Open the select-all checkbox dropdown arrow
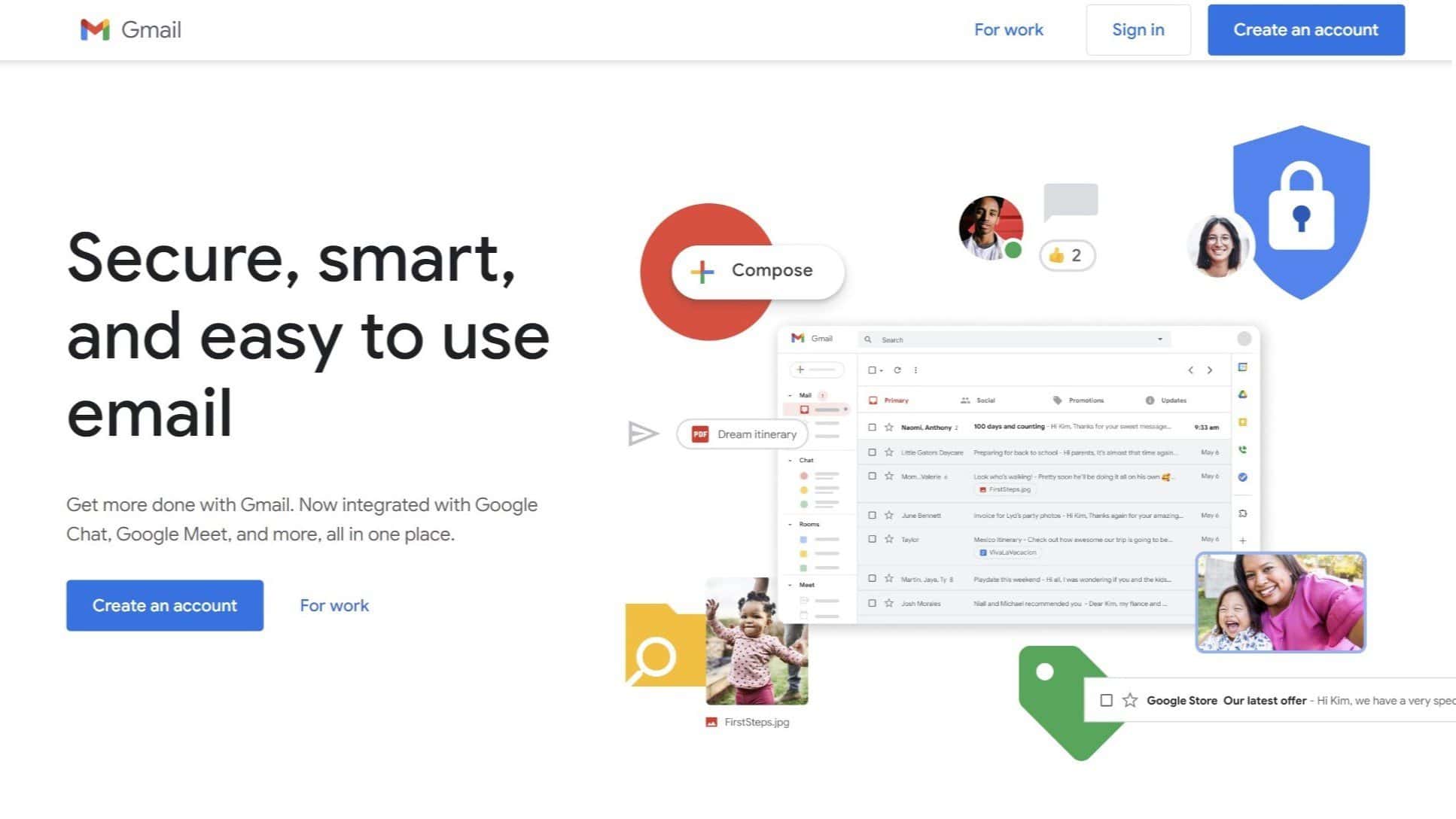1456x819 pixels. point(882,370)
